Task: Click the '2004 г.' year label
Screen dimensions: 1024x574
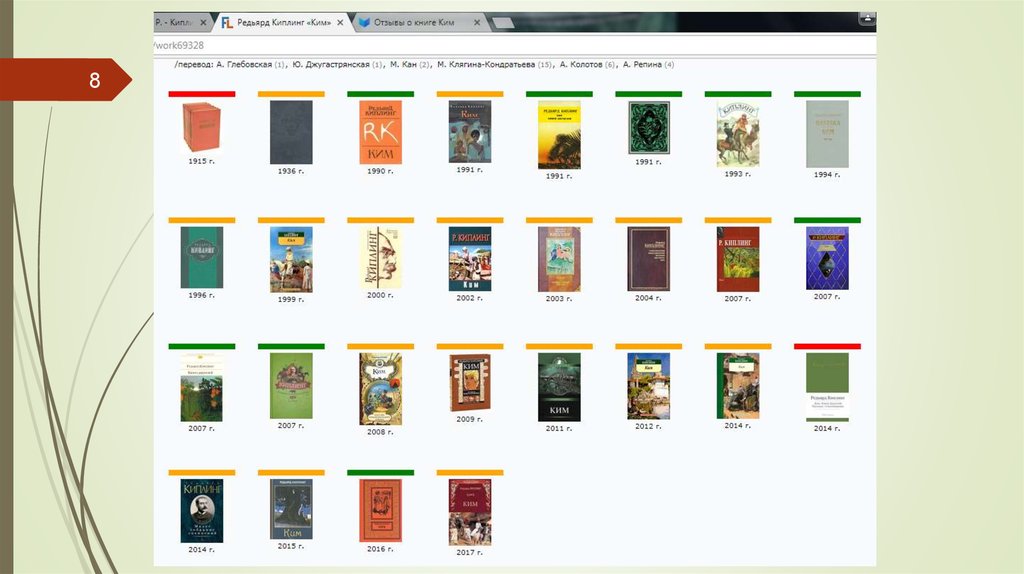Action: [648, 298]
